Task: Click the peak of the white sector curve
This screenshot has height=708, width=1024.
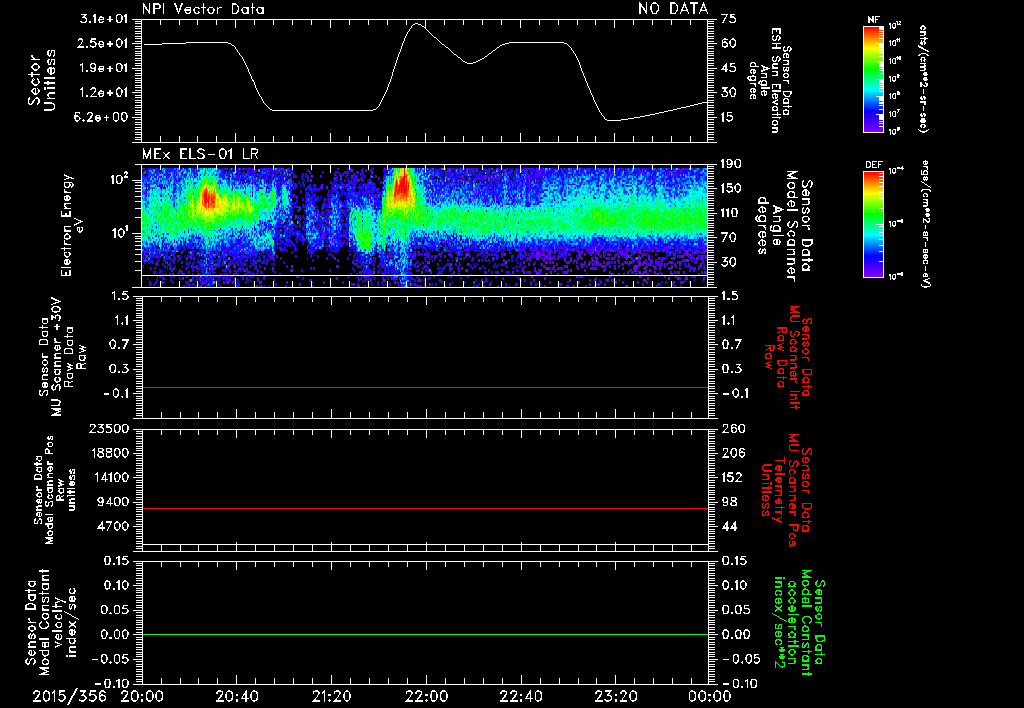Action: point(417,24)
